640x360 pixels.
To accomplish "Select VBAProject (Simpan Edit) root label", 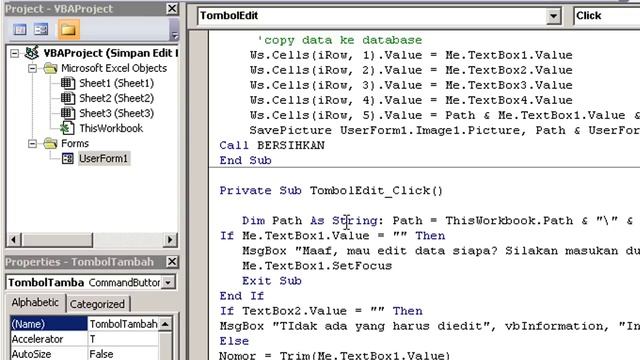I will coord(111,53).
